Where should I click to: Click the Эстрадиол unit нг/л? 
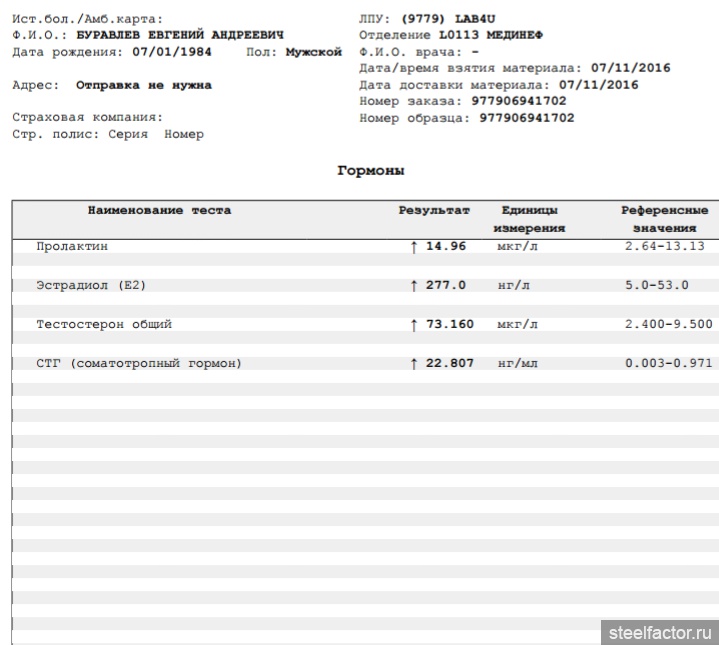click(514, 286)
